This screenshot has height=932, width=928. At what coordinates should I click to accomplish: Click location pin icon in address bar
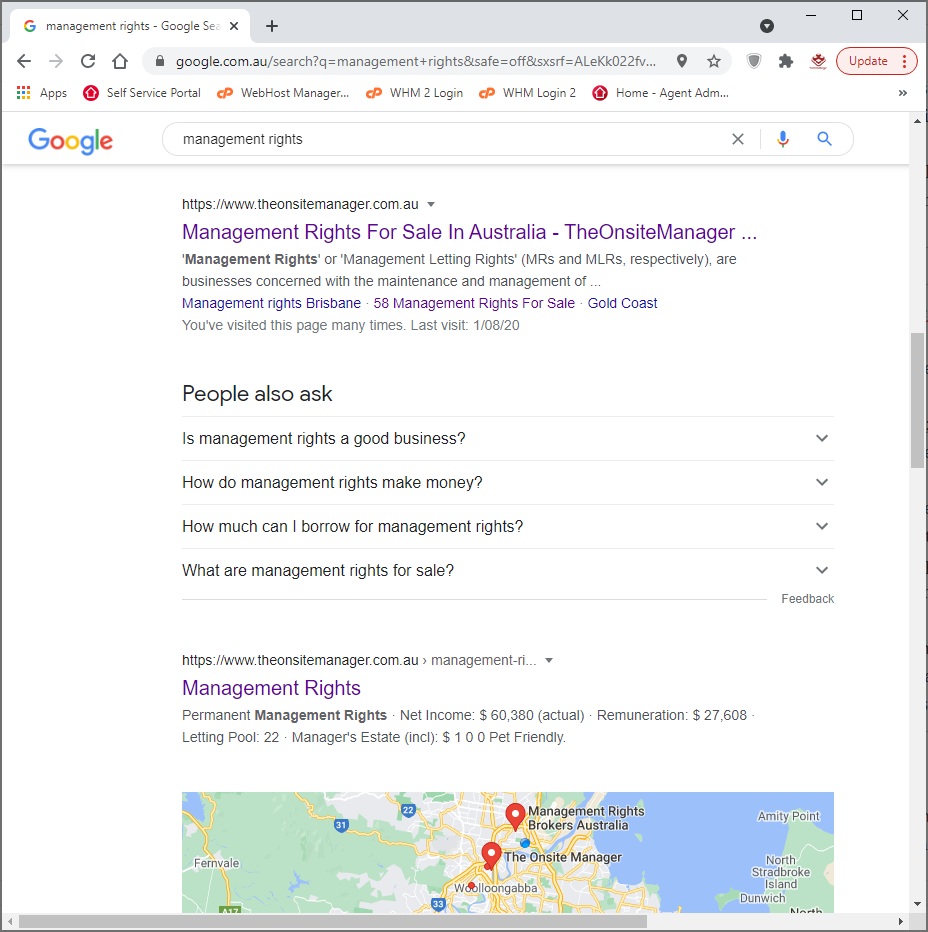[x=682, y=61]
